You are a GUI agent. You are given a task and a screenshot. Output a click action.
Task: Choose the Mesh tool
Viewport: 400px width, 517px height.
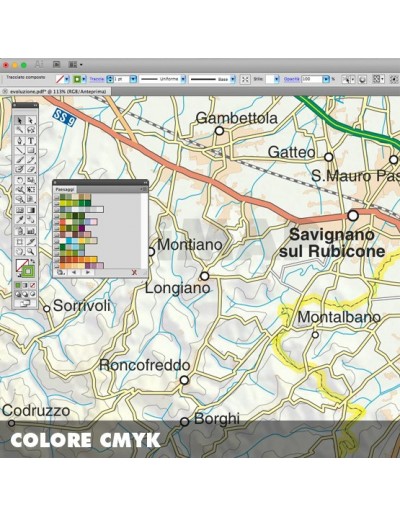(x=20, y=210)
